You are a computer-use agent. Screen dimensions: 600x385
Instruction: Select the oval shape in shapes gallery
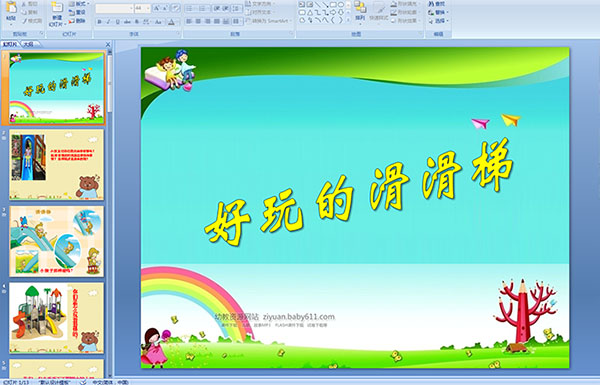pyautogui.click(x=341, y=5)
